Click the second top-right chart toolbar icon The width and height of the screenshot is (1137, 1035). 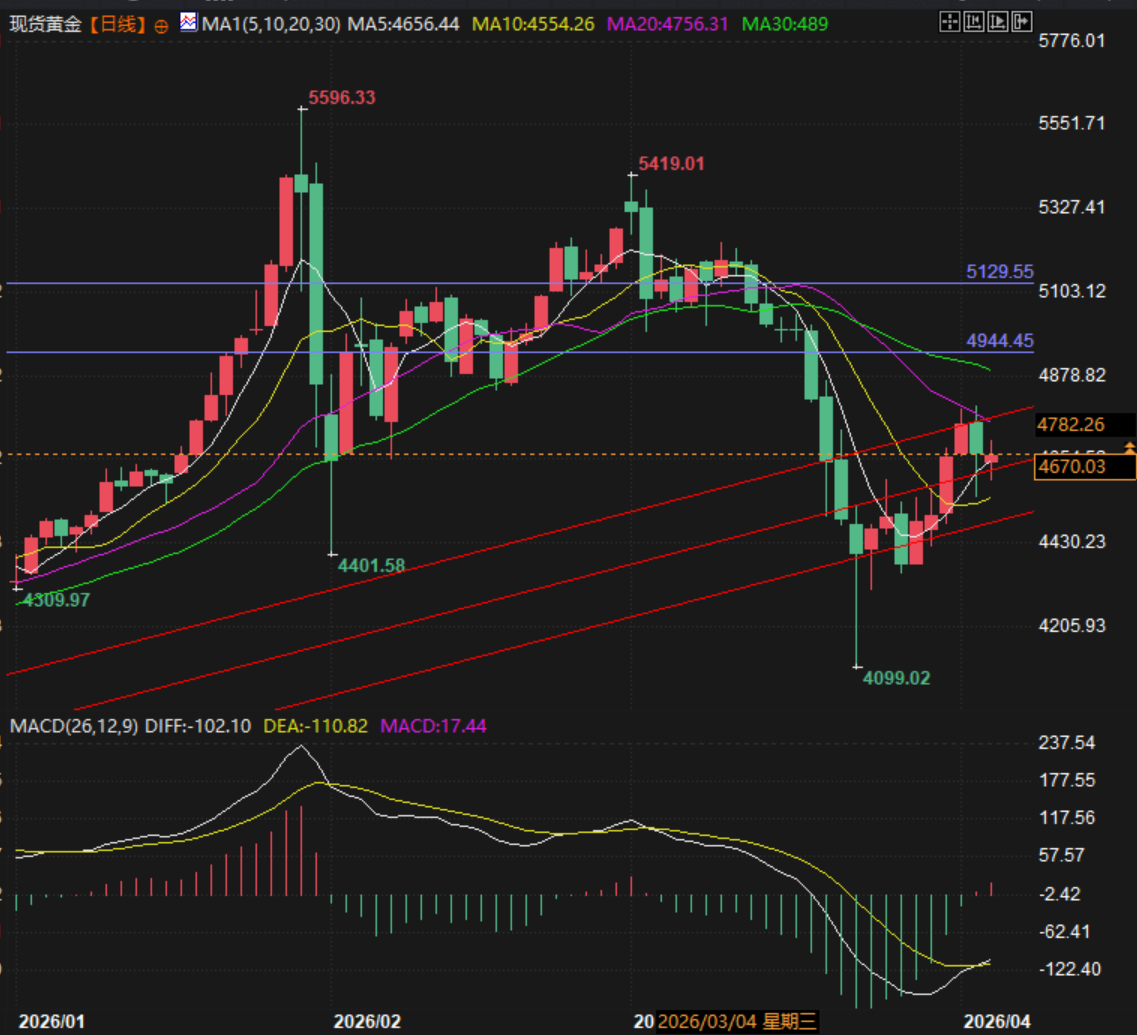click(973, 22)
